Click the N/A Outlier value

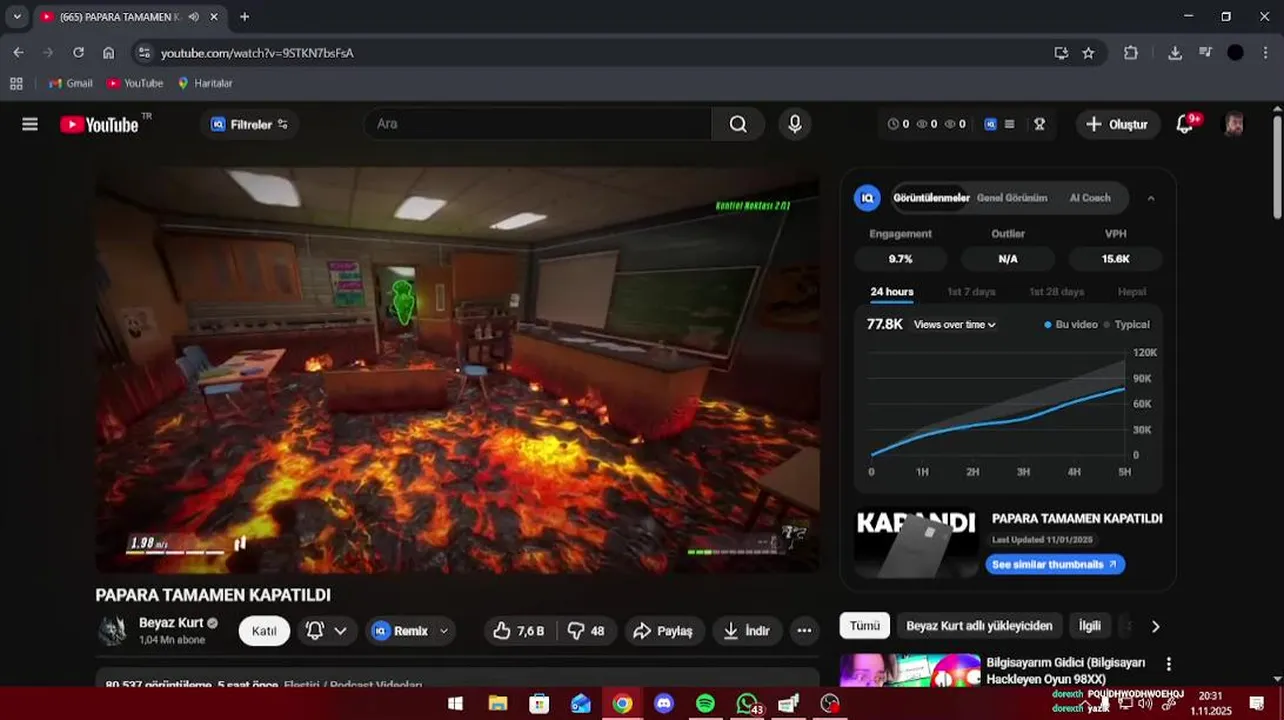click(x=1008, y=259)
